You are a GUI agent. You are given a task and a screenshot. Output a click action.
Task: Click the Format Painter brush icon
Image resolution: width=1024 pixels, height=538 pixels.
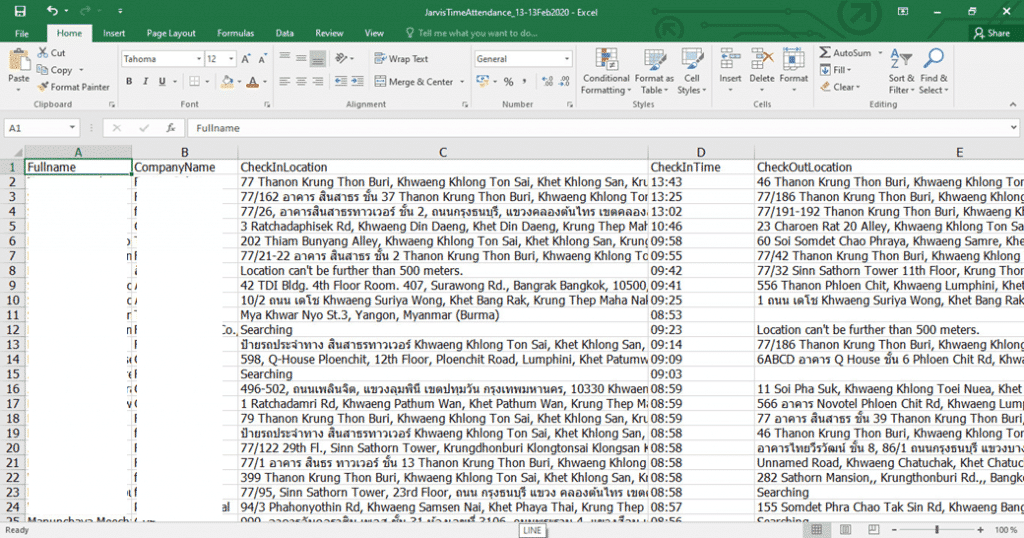pyautogui.click(x=43, y=87)
